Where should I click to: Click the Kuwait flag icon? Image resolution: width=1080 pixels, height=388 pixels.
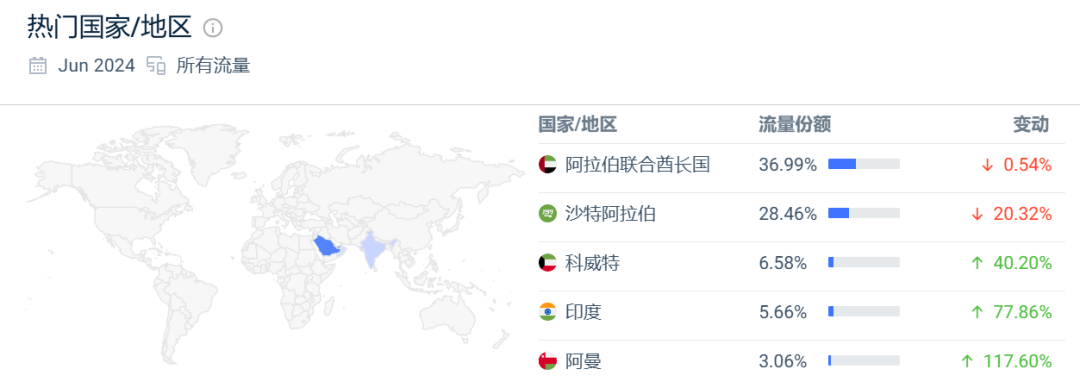[x=547, y=263]
